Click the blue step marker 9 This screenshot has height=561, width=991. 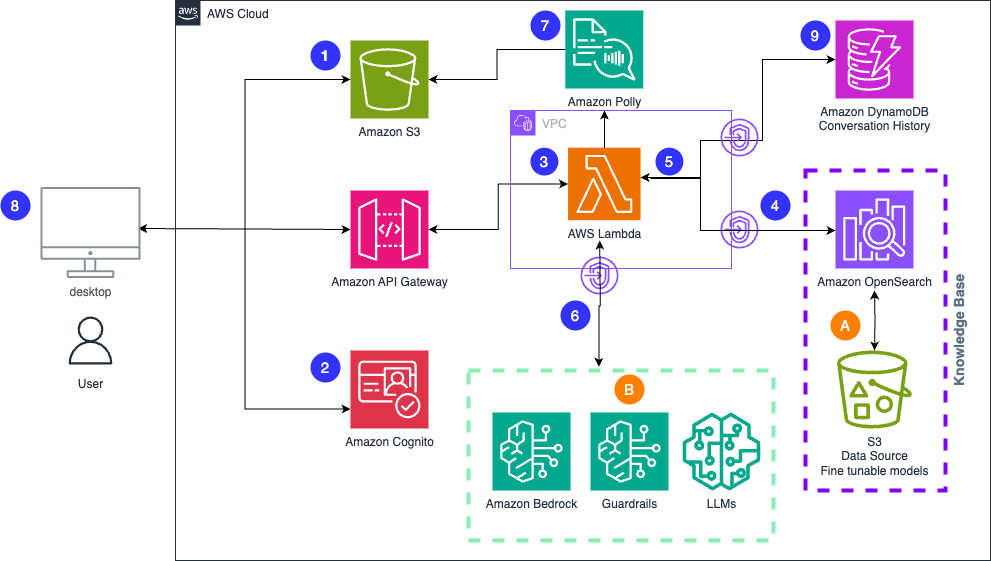click(x=815, y=36)
